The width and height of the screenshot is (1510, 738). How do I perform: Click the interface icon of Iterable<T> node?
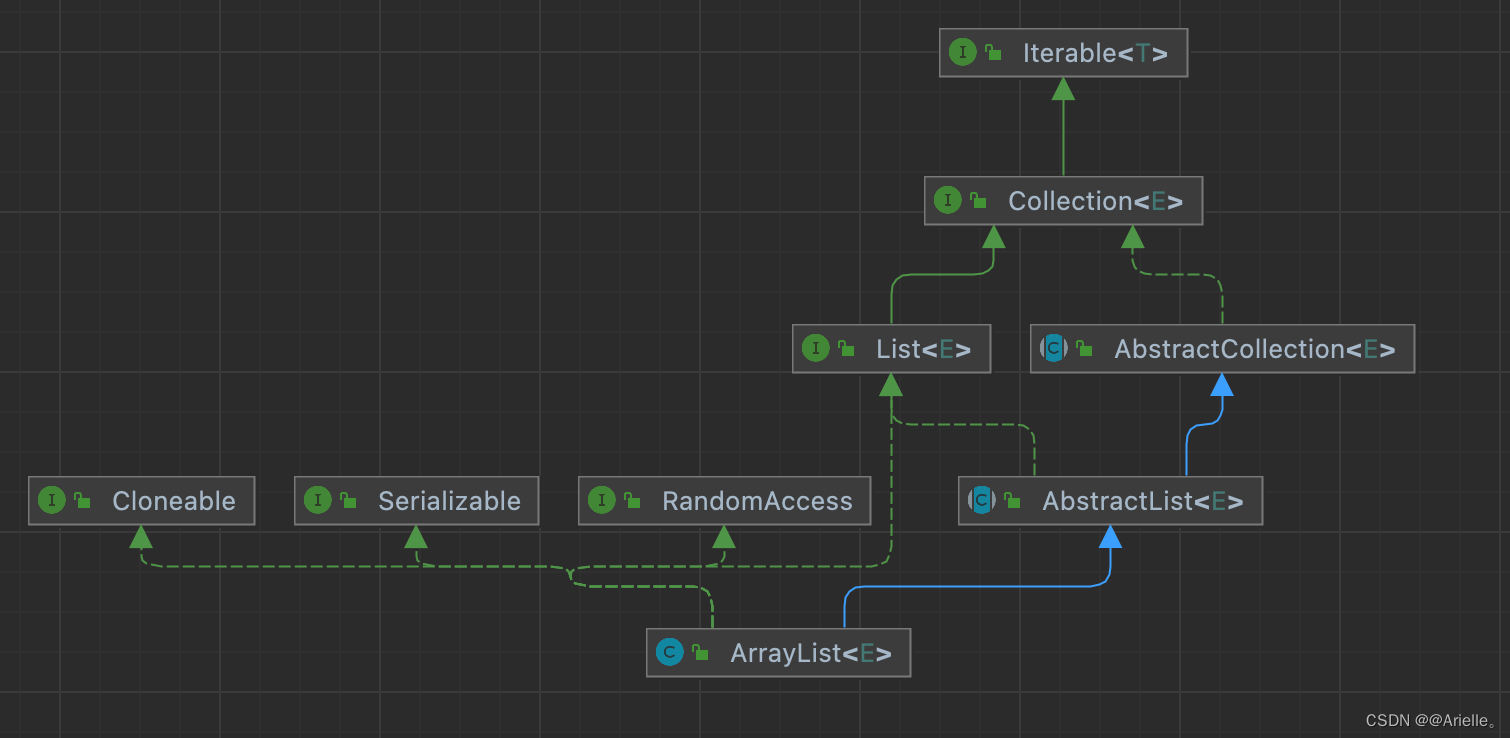tap(962, 52)
